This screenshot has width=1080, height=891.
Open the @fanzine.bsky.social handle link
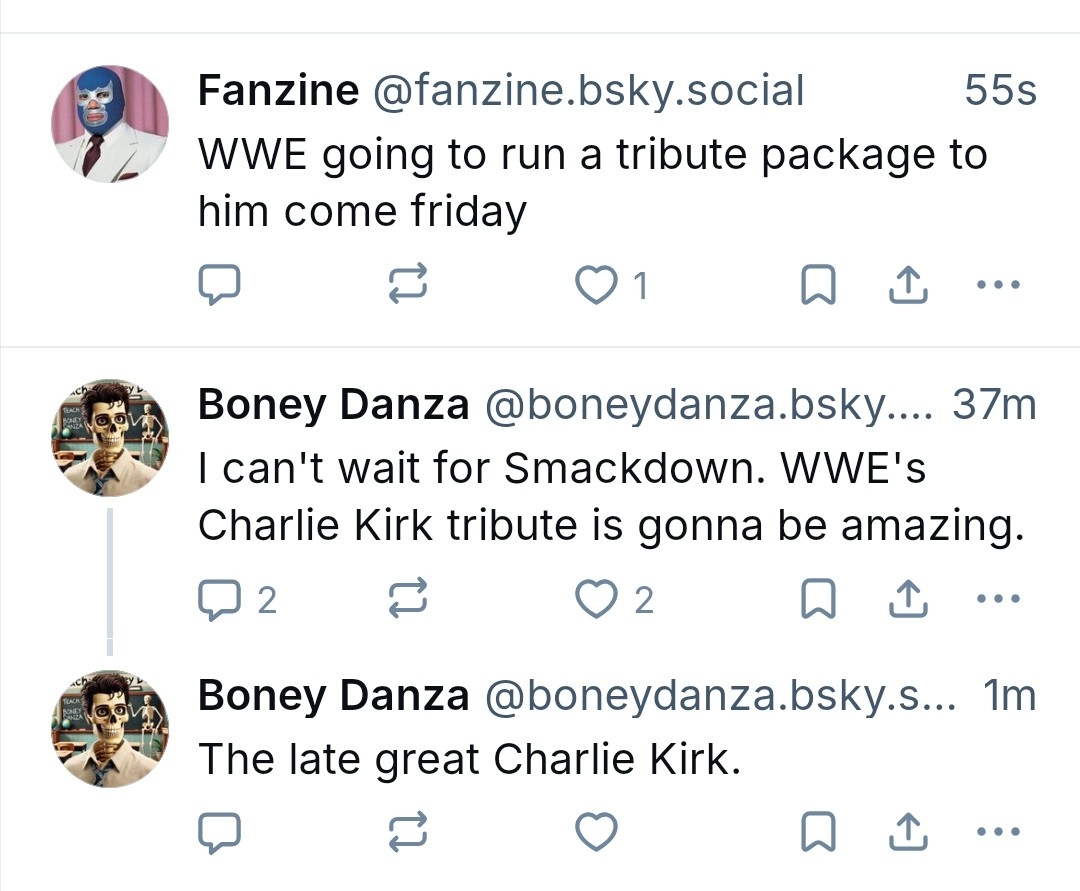[588, 91]
